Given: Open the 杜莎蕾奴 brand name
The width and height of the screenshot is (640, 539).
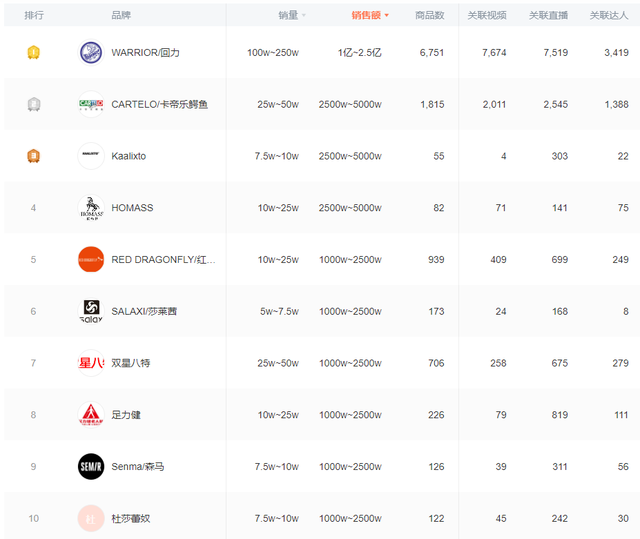Looking at the screenshot, I should click(131, 518).
